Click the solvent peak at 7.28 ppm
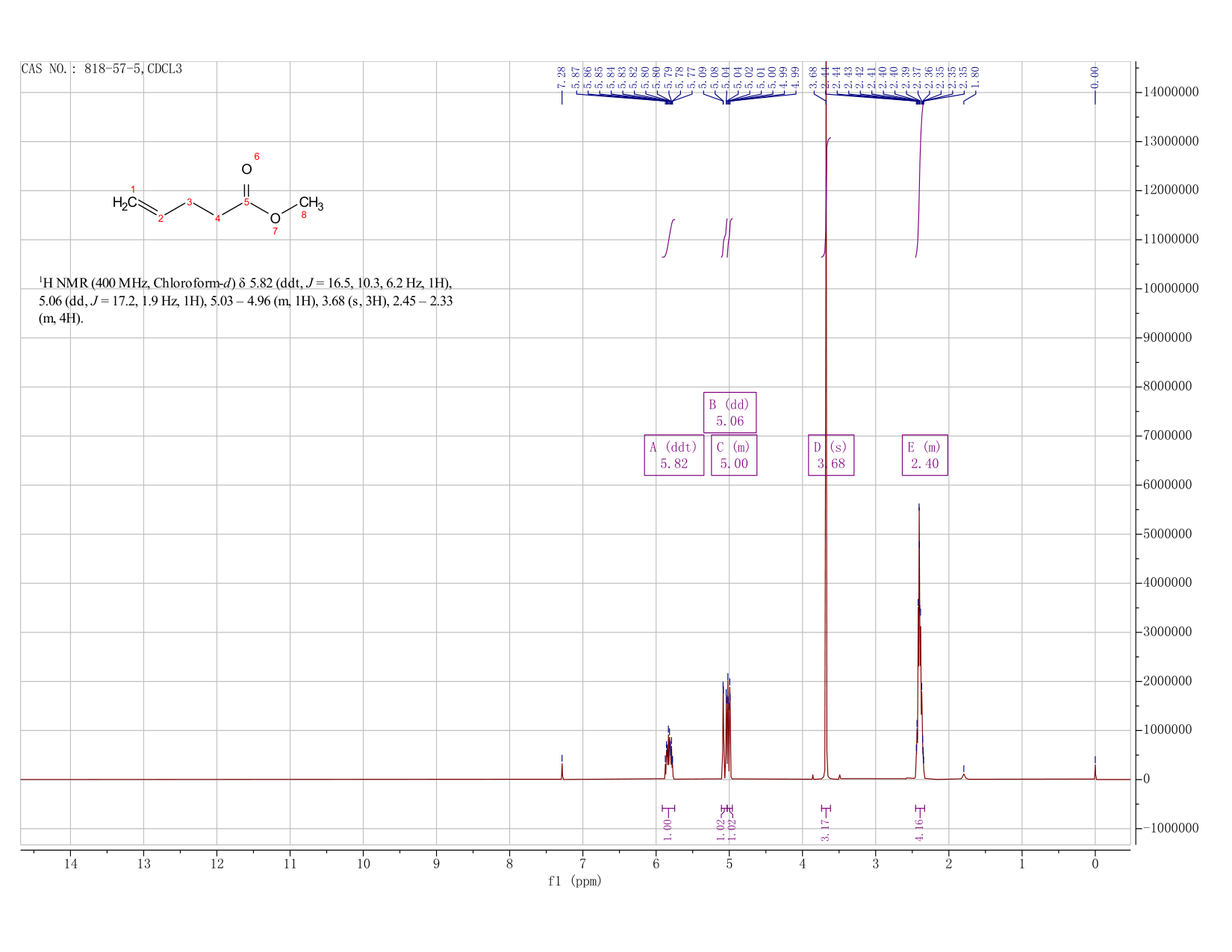 pos(562,771)
